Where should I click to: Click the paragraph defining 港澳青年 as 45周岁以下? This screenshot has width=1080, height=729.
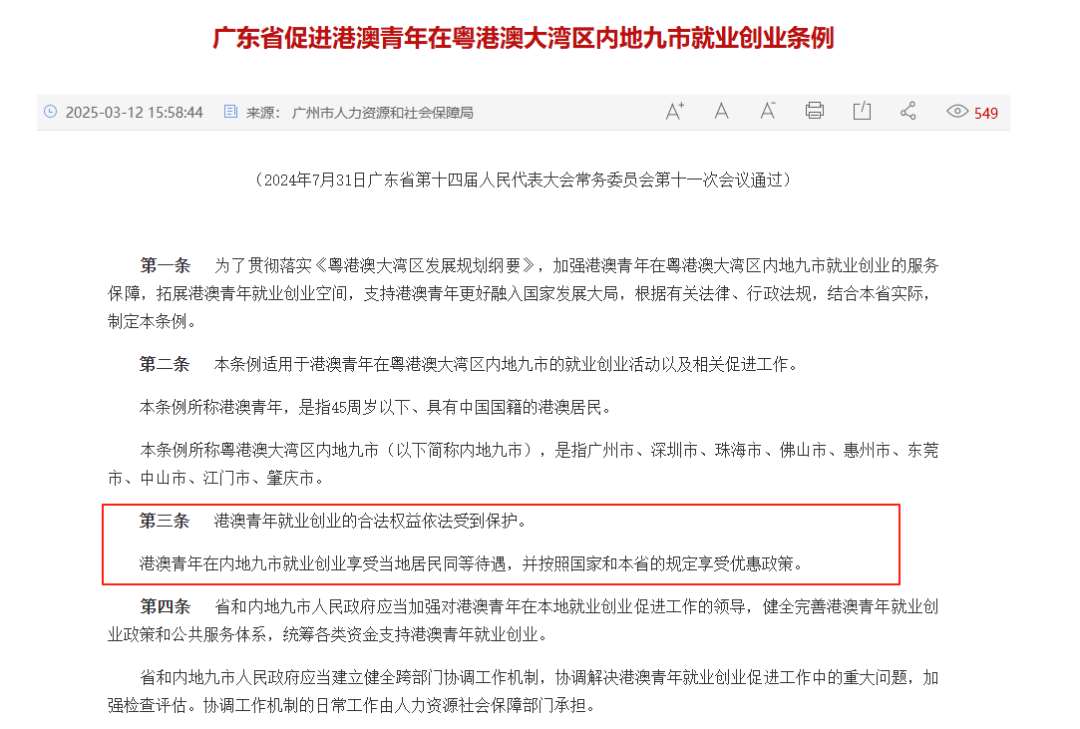375,407
